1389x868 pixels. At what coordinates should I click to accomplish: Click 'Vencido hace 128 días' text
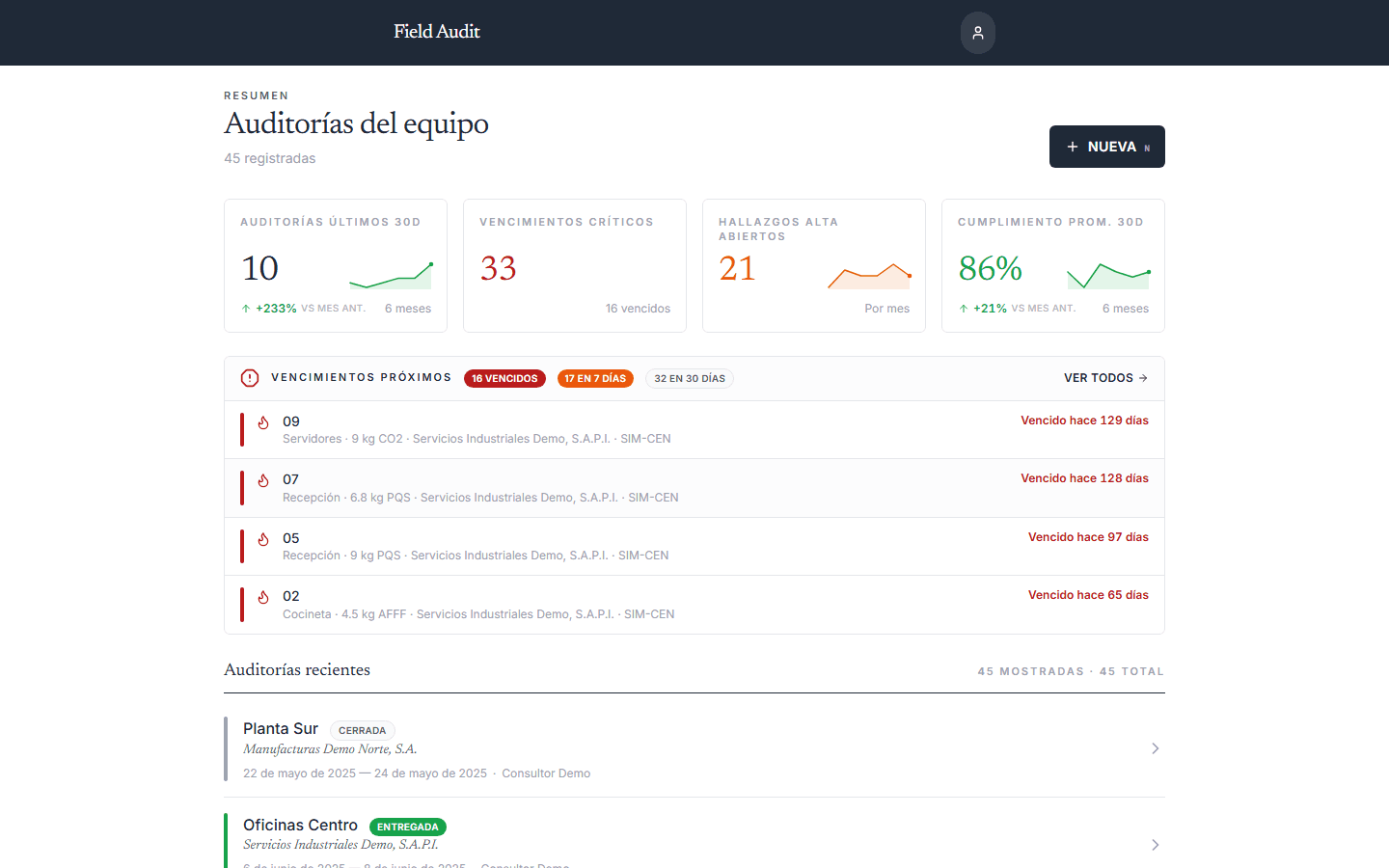[1084, 478]
